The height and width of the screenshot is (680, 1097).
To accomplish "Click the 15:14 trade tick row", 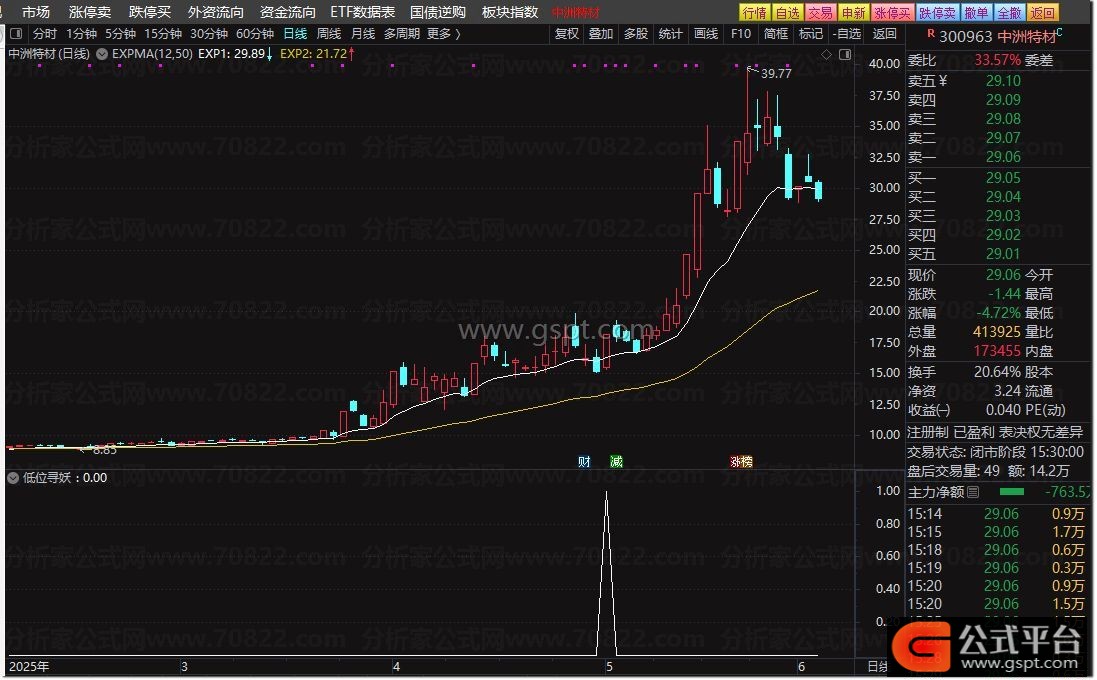I will coord(996,513).
